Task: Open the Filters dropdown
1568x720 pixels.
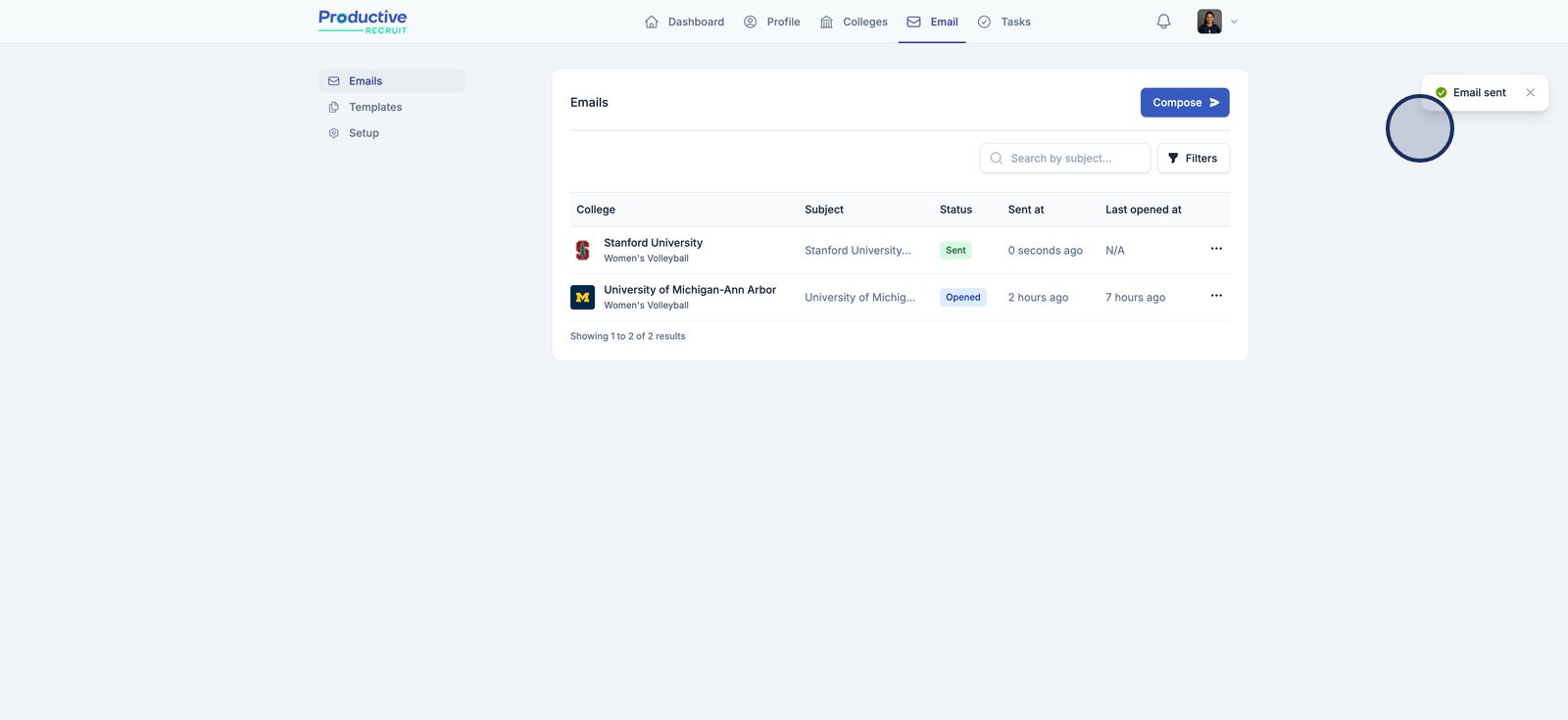Action: tap(1193, 159)
